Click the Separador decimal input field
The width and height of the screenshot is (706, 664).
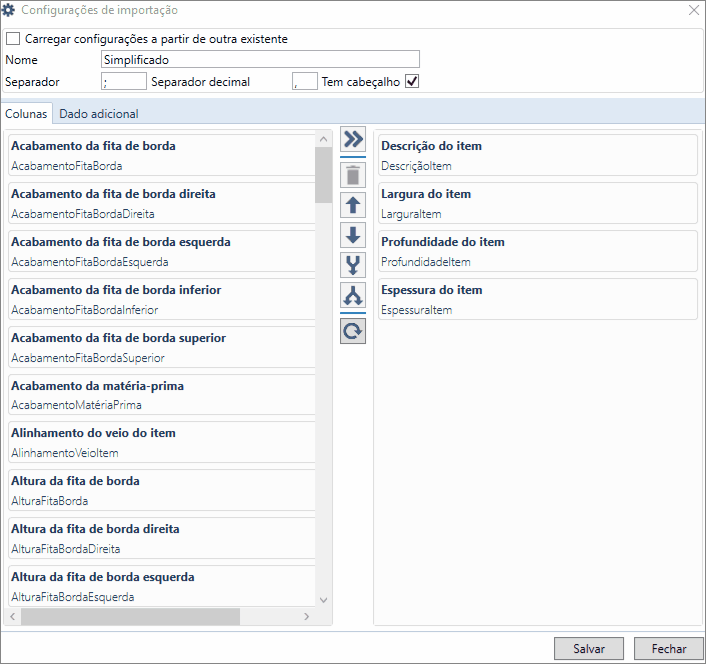(305, 81)
